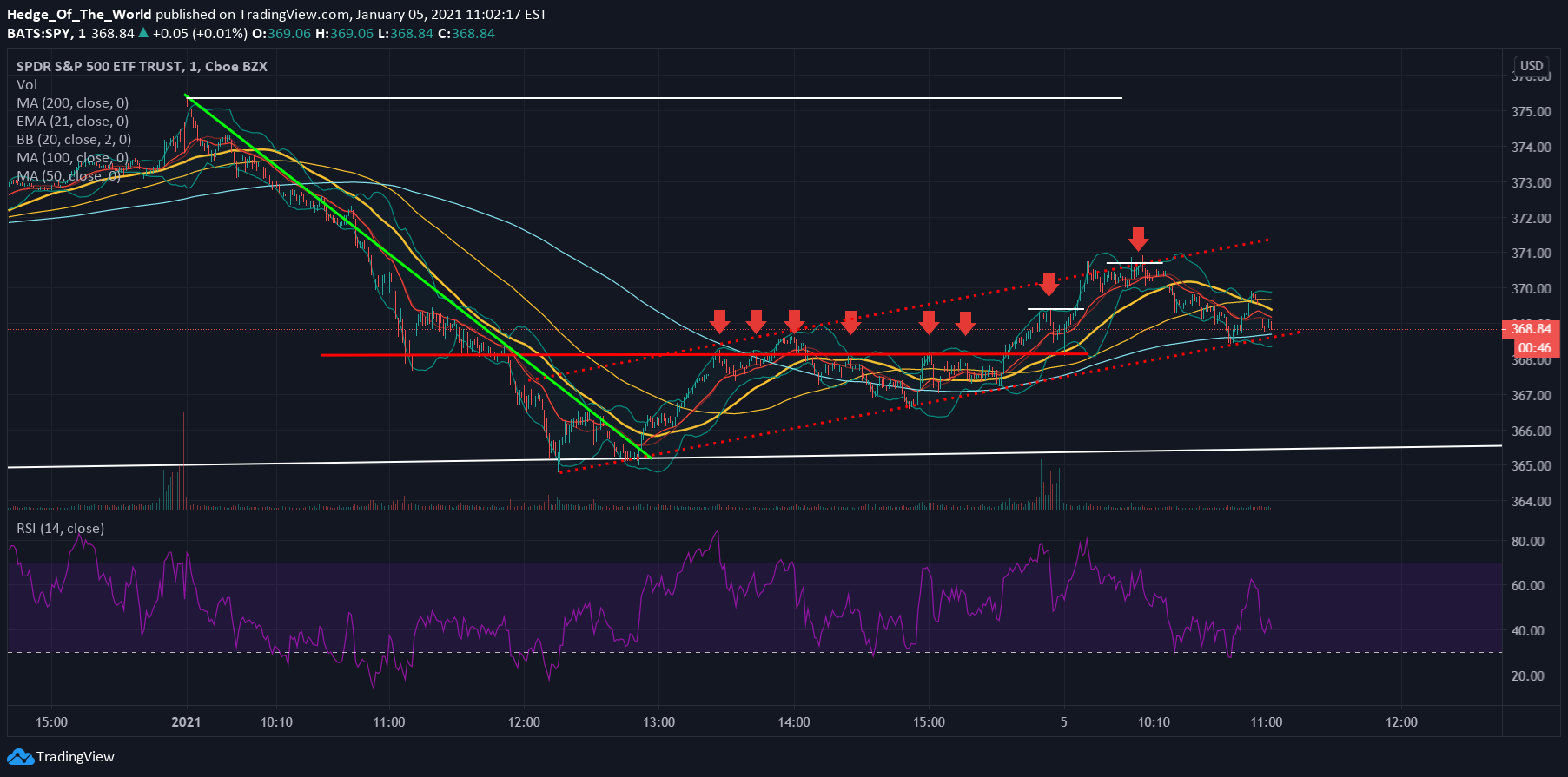This screenshot has height=777, width=1568.
Task: Click the +0.05 (+0.01%) change value
Action: [x=200, y=33]
